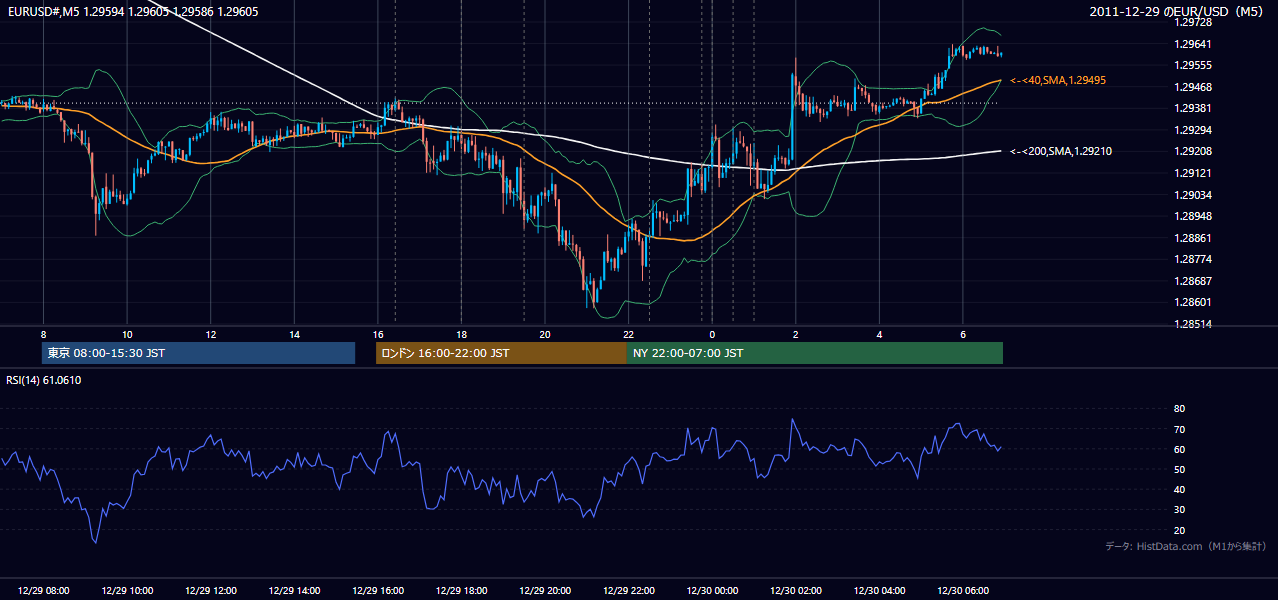Viewport: 1278px width, 600px height.
Task: Click the HistData.com data source credit
Action: (x=1186, y=546)
